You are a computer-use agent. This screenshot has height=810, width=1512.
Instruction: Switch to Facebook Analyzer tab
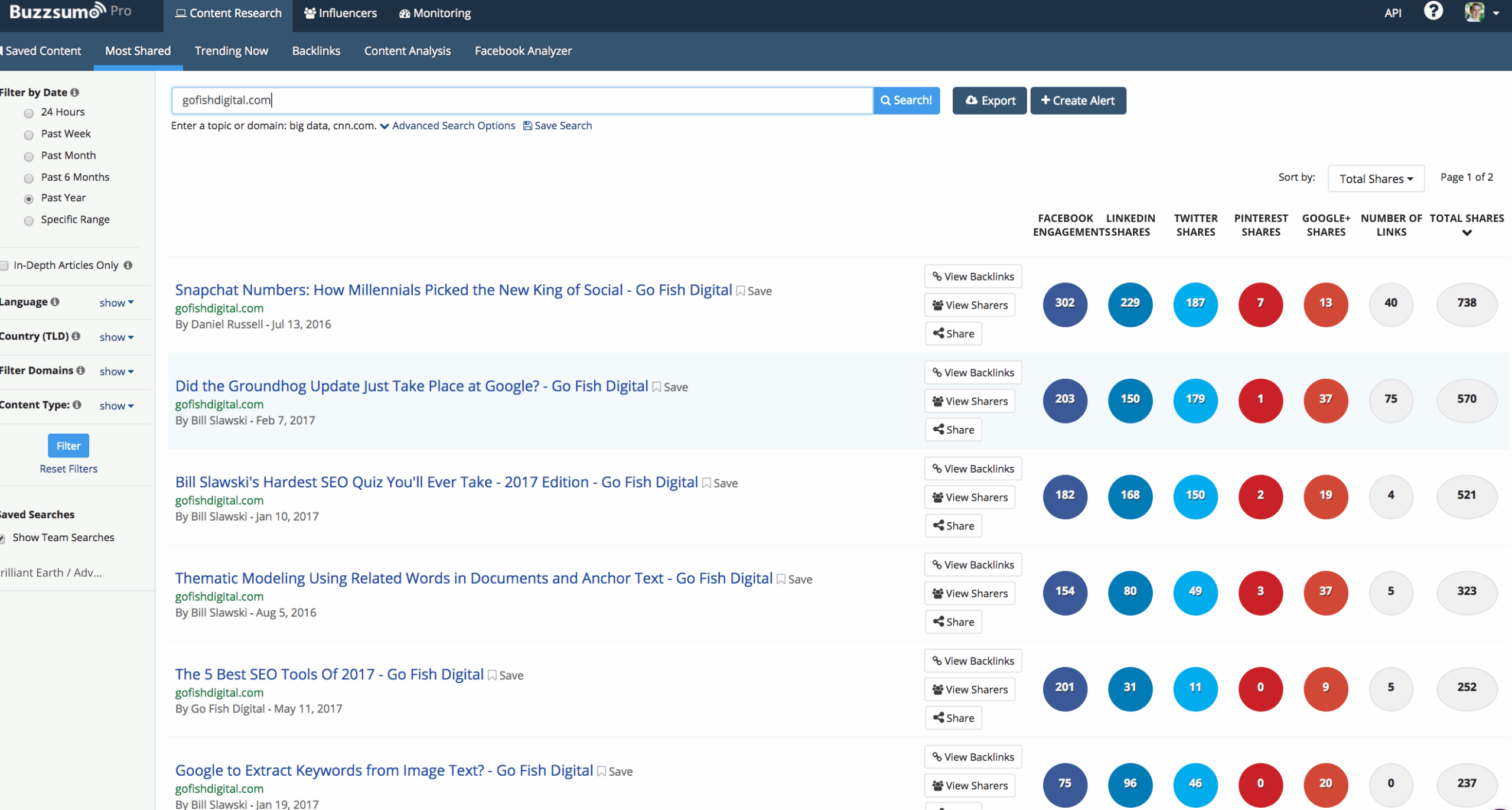pos(523,51)
